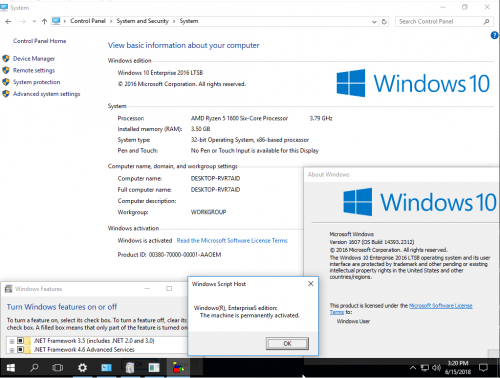Open the Start menu
Image resolution: width=500 pixels, height=378 pixels.
pos(11,368)
